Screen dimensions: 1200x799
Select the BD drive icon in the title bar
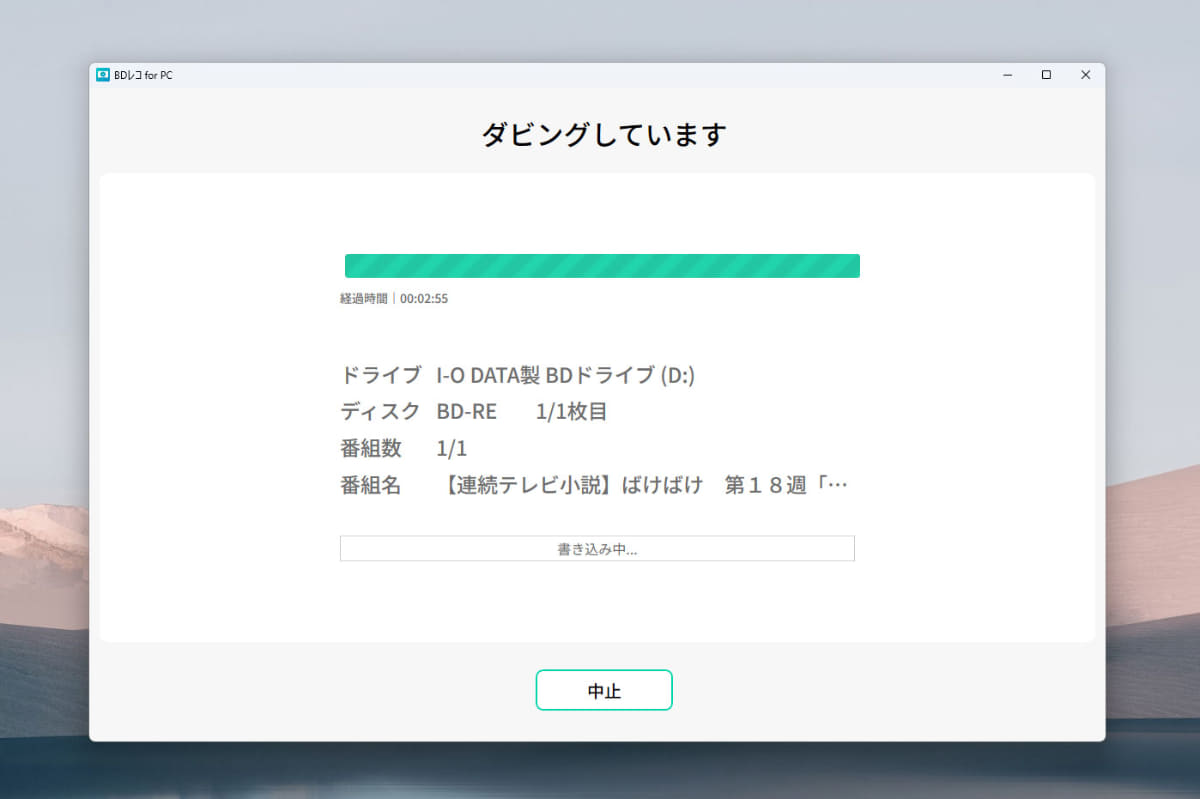click(x=101, y=75)
